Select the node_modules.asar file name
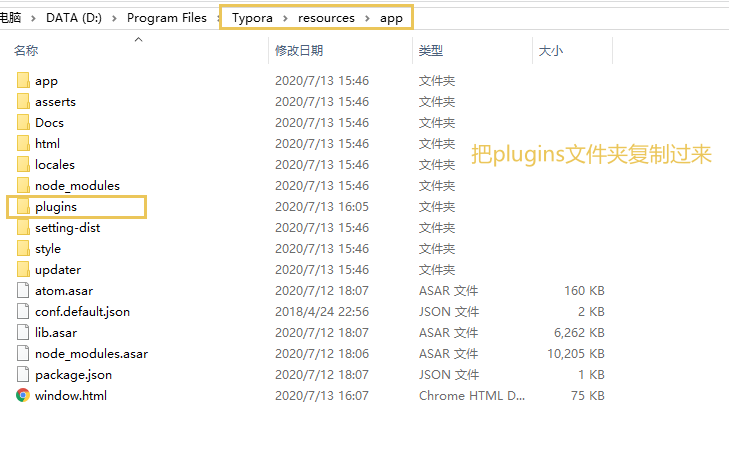This screenshot has width=729, height=453. (92, 353)
